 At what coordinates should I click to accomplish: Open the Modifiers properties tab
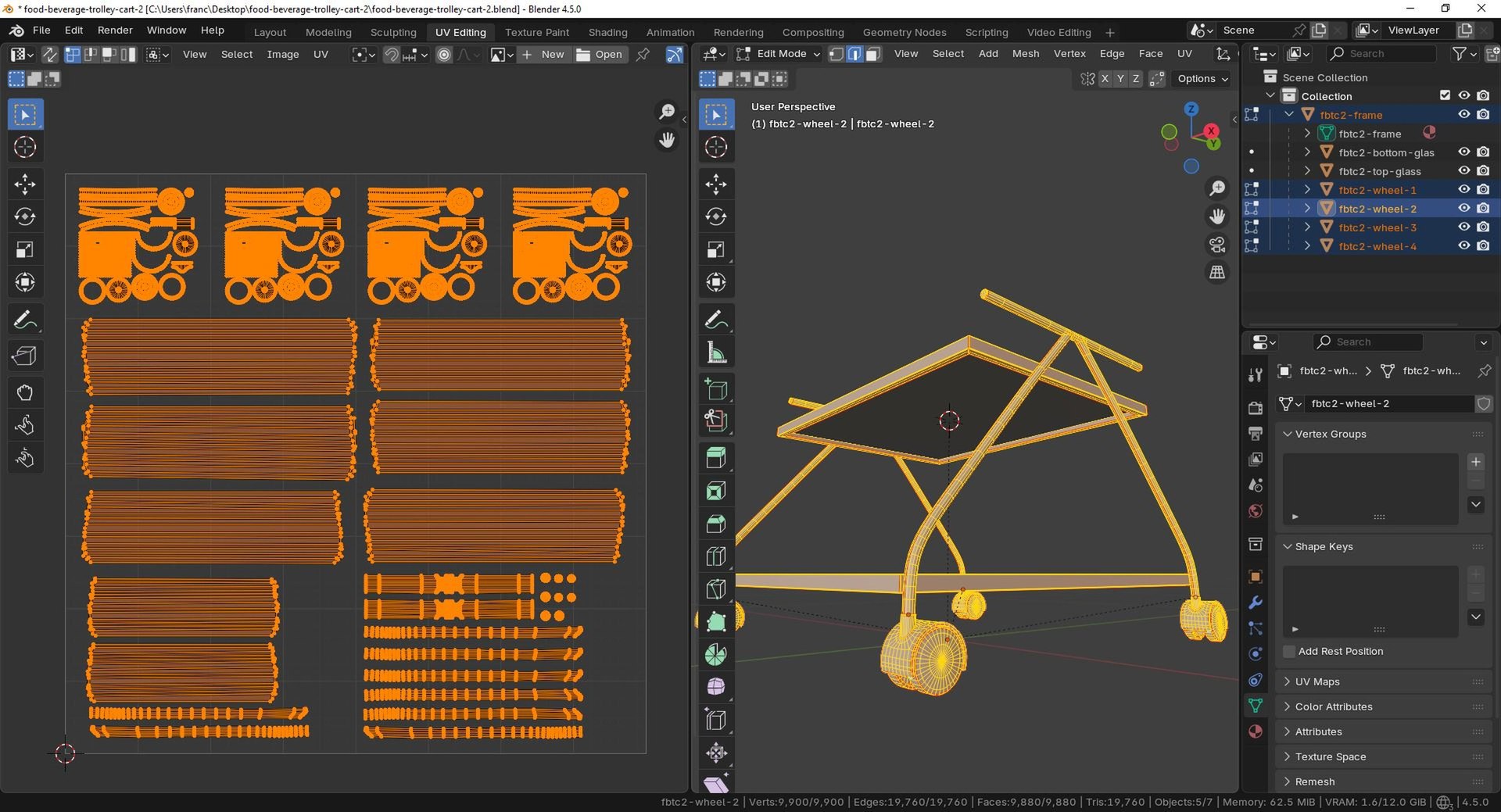1256,603
